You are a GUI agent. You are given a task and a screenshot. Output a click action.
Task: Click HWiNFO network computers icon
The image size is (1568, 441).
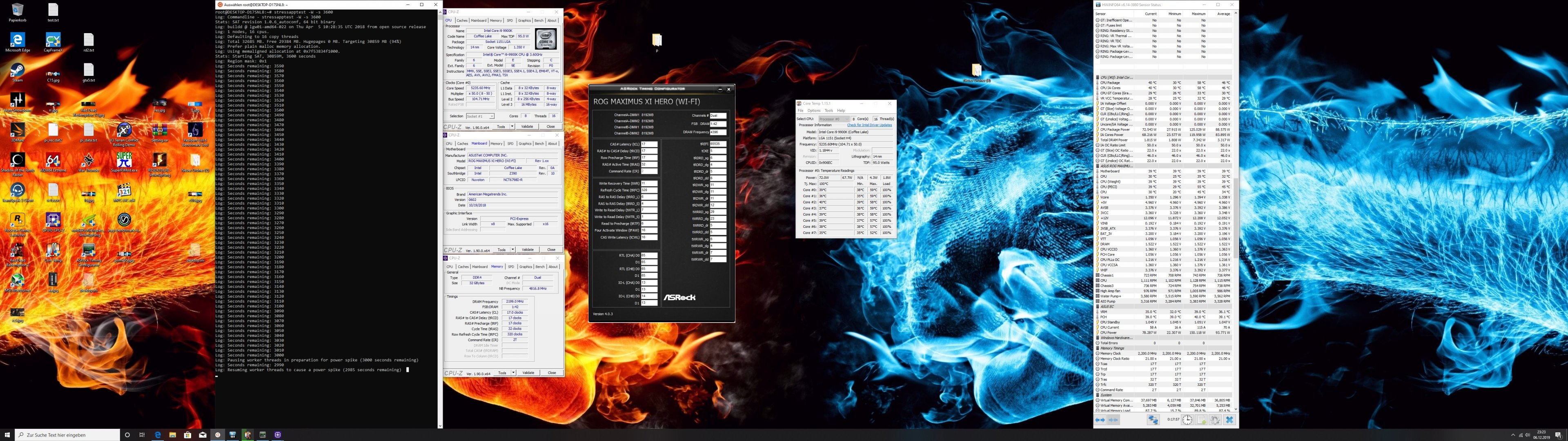pyautogui.click(x=1154, y=420)
